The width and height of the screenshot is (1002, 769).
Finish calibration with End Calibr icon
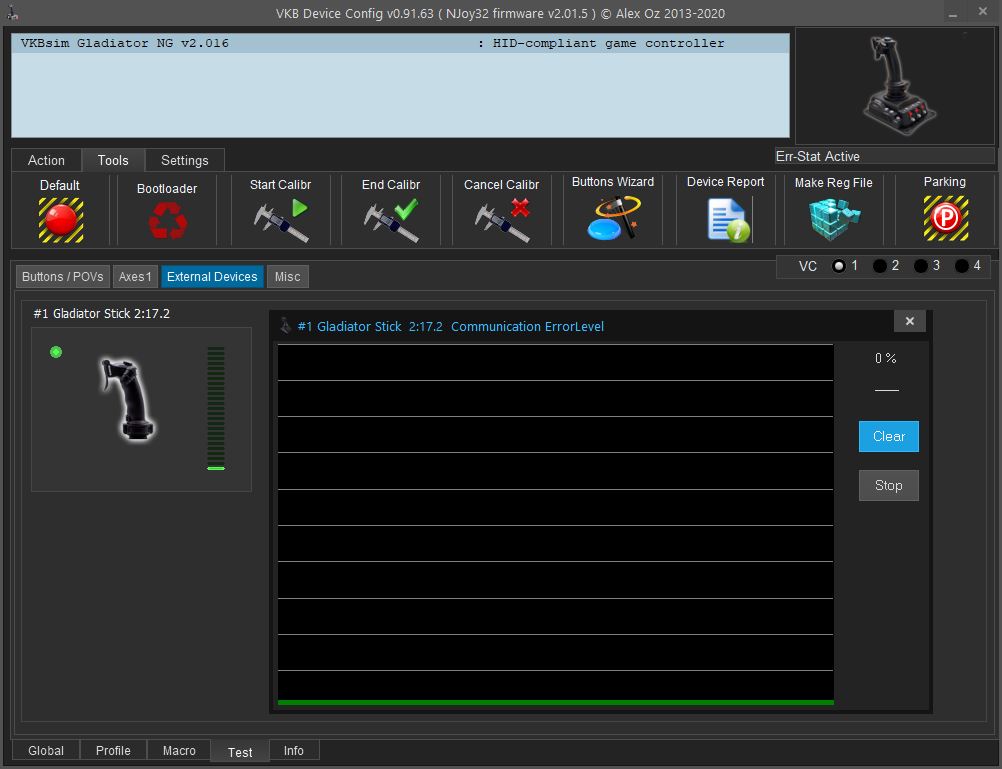[x=391, y=221]
